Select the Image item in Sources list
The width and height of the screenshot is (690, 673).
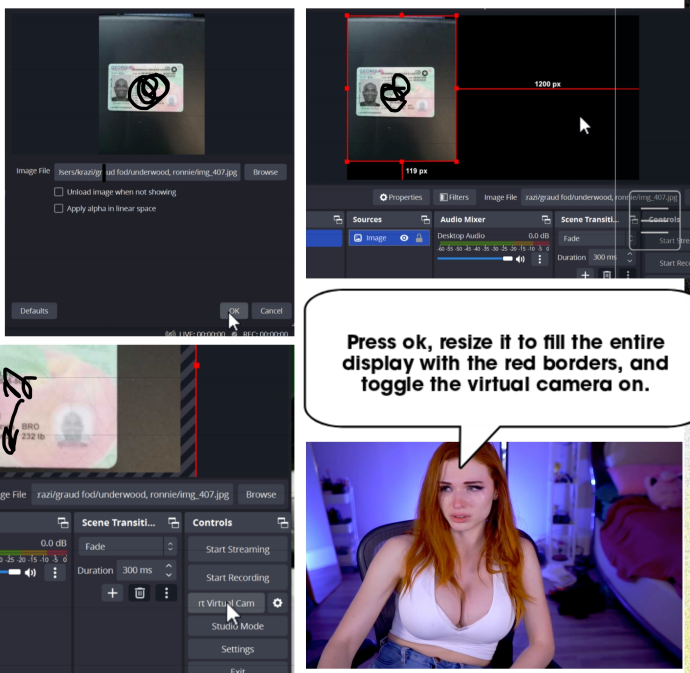click(x=375, y=238)
